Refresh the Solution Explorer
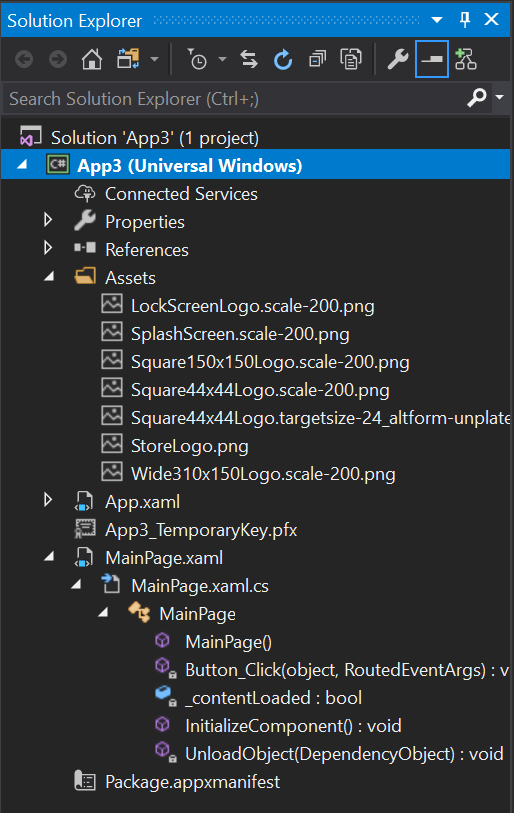 [283, 60]
